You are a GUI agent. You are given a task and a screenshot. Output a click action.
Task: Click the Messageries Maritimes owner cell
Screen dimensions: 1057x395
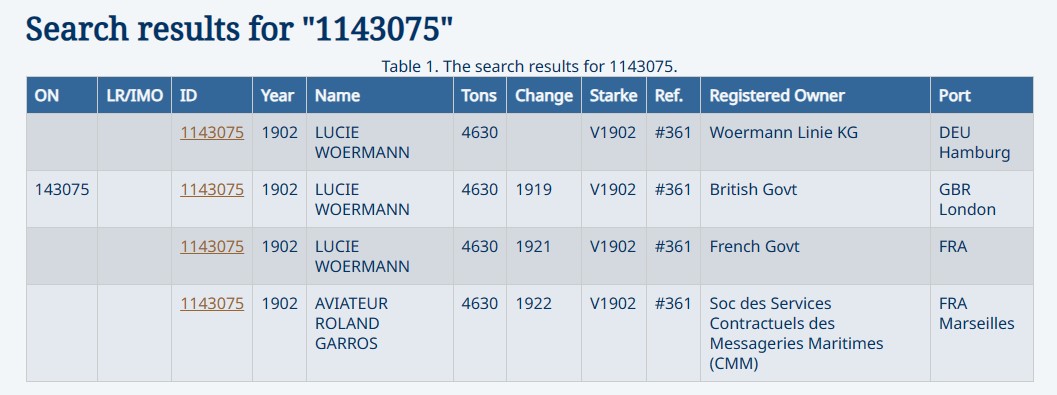816,333
